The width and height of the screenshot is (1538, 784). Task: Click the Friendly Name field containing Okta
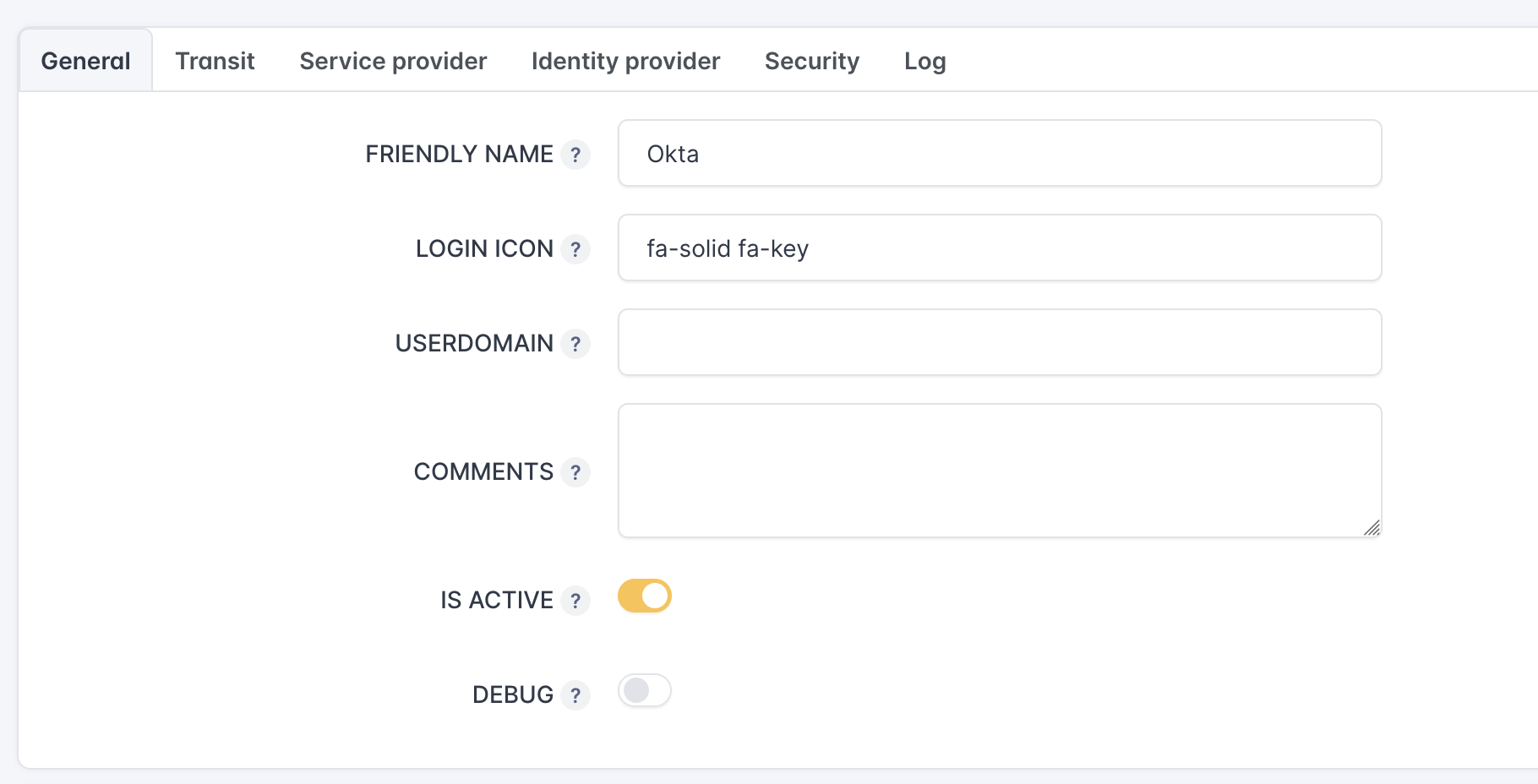click(999, 154)
